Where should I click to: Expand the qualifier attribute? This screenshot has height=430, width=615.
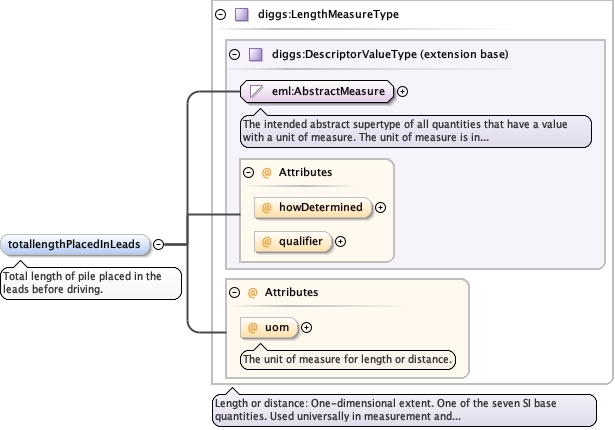340,241
